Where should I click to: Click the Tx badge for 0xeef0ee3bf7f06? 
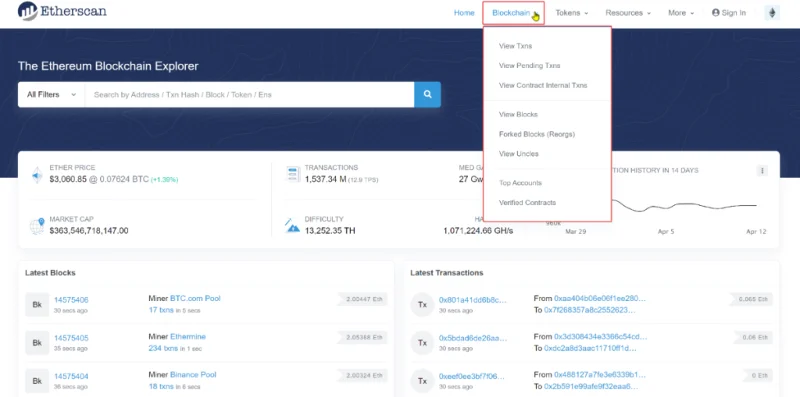(422, 381)
